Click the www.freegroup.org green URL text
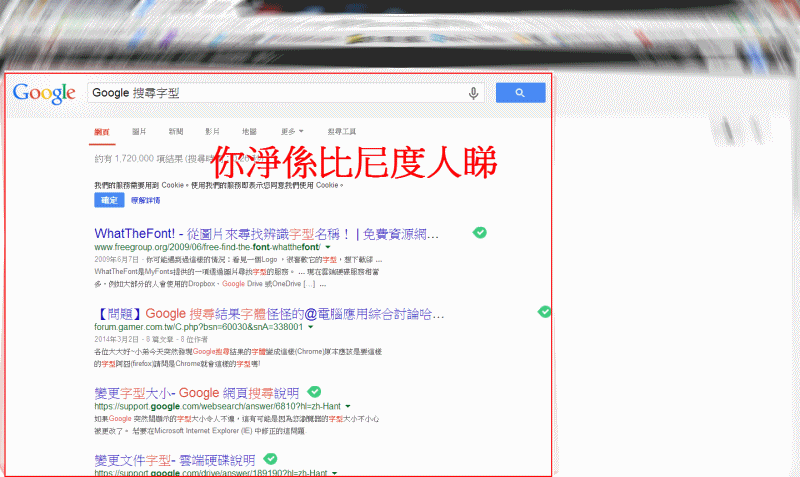The image size is (800, 477). (x=208, y=247)
